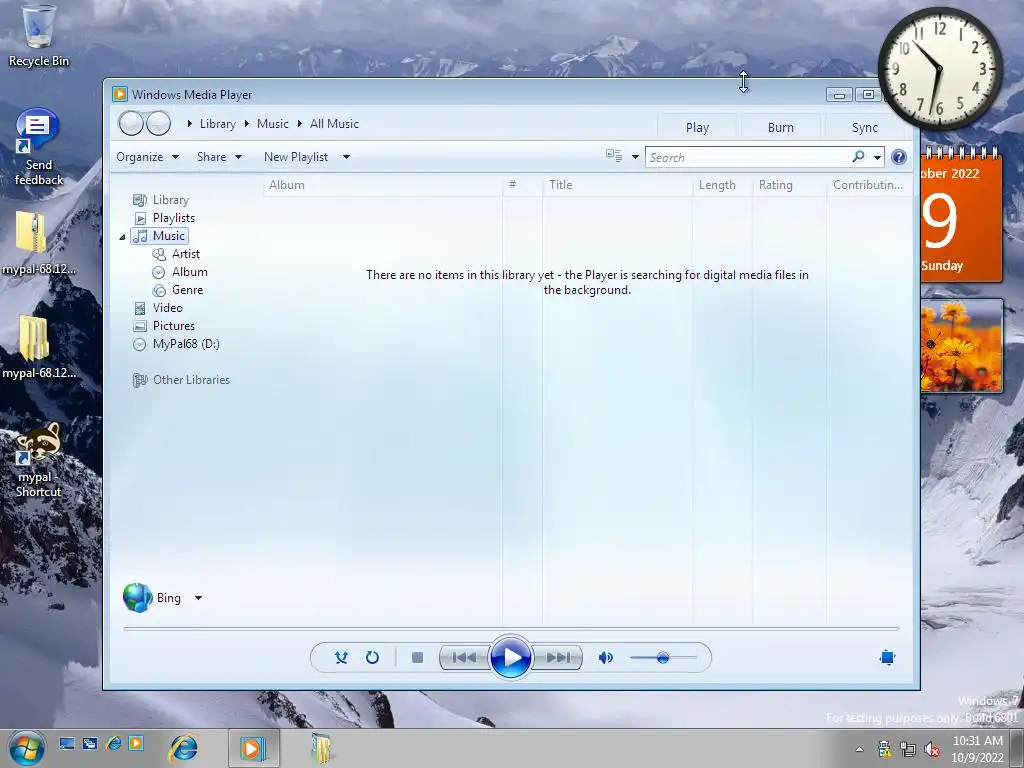This screenshot has height=768, width=1024.
Task: Launch Internet Explorer from the taskbar
Action: tap(183, 748)
